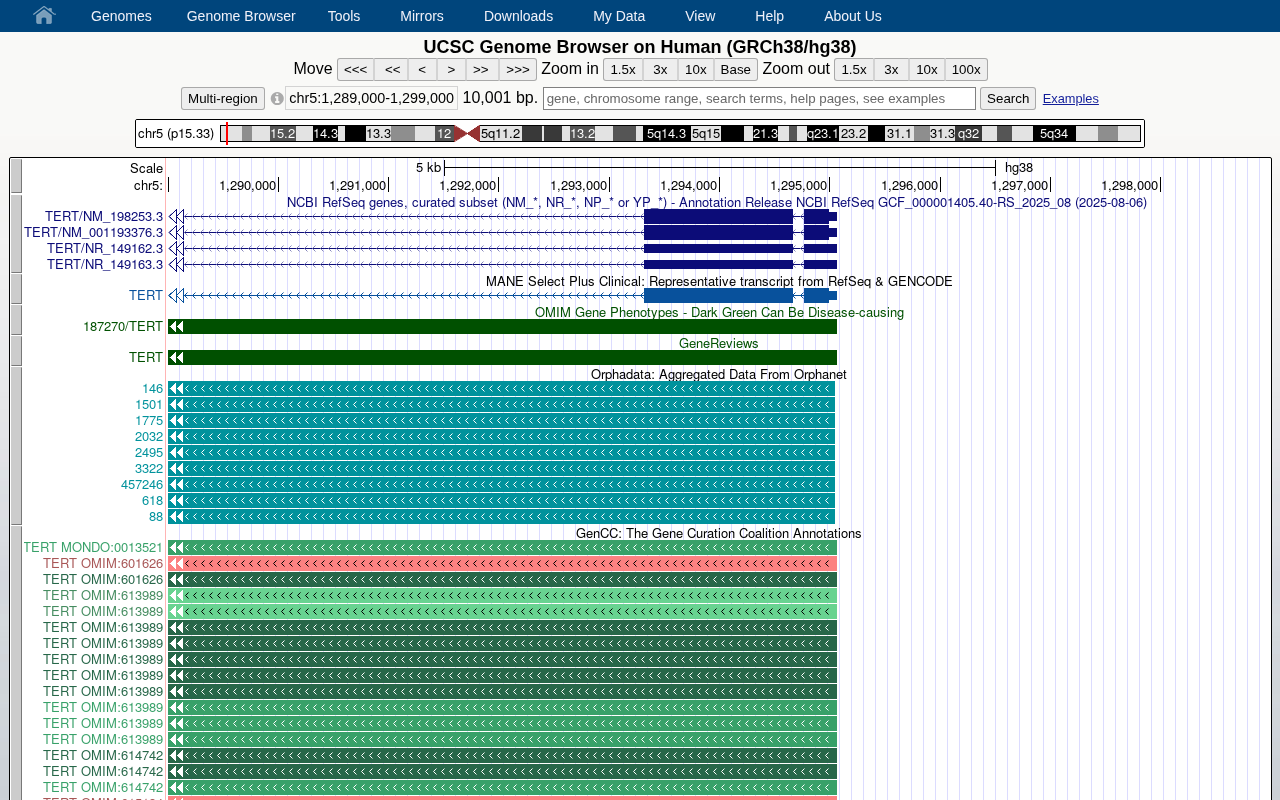The height and width of the screenshot is (800, 1280).
Task: Open the About Us menu
Action: 853,16
